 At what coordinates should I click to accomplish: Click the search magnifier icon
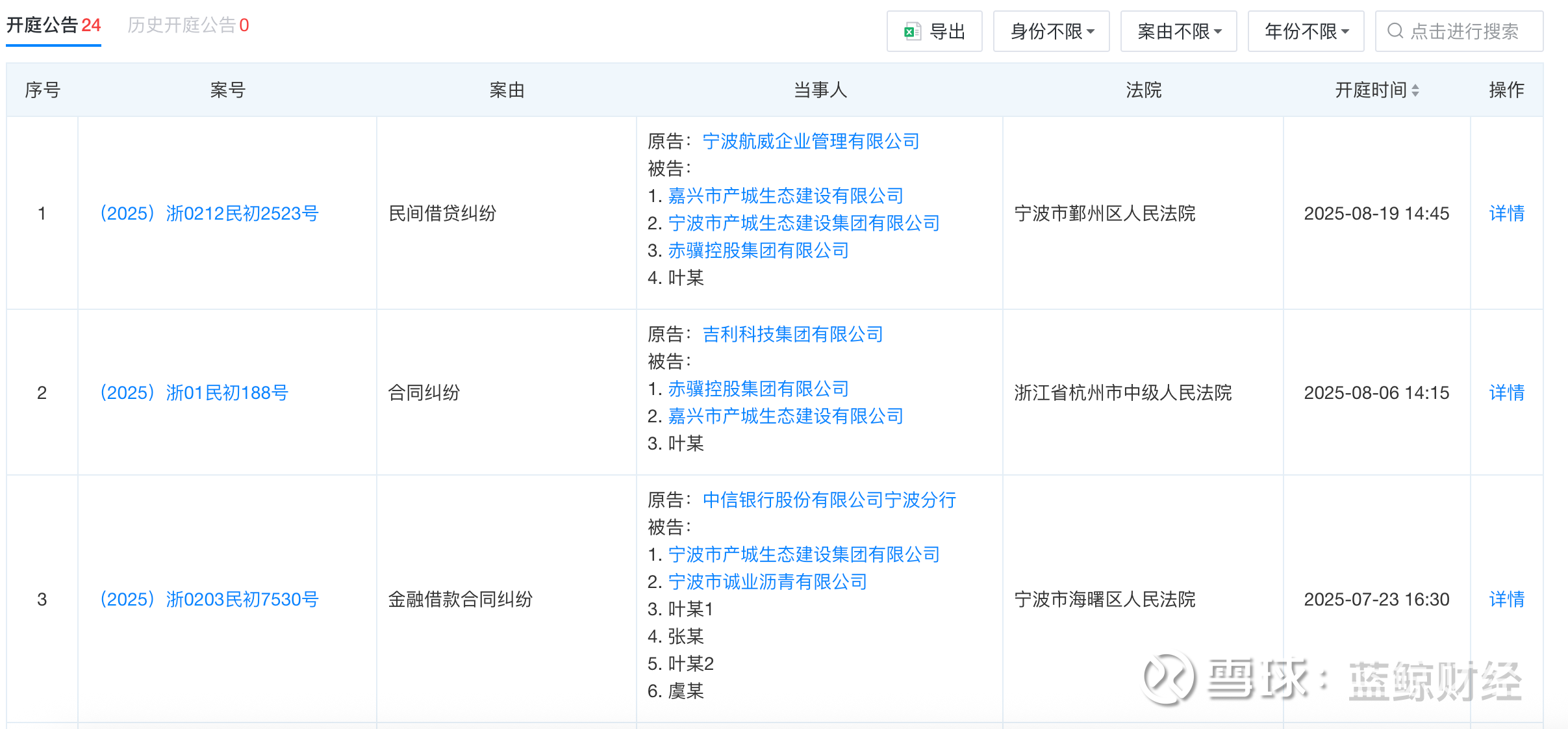1395,31
